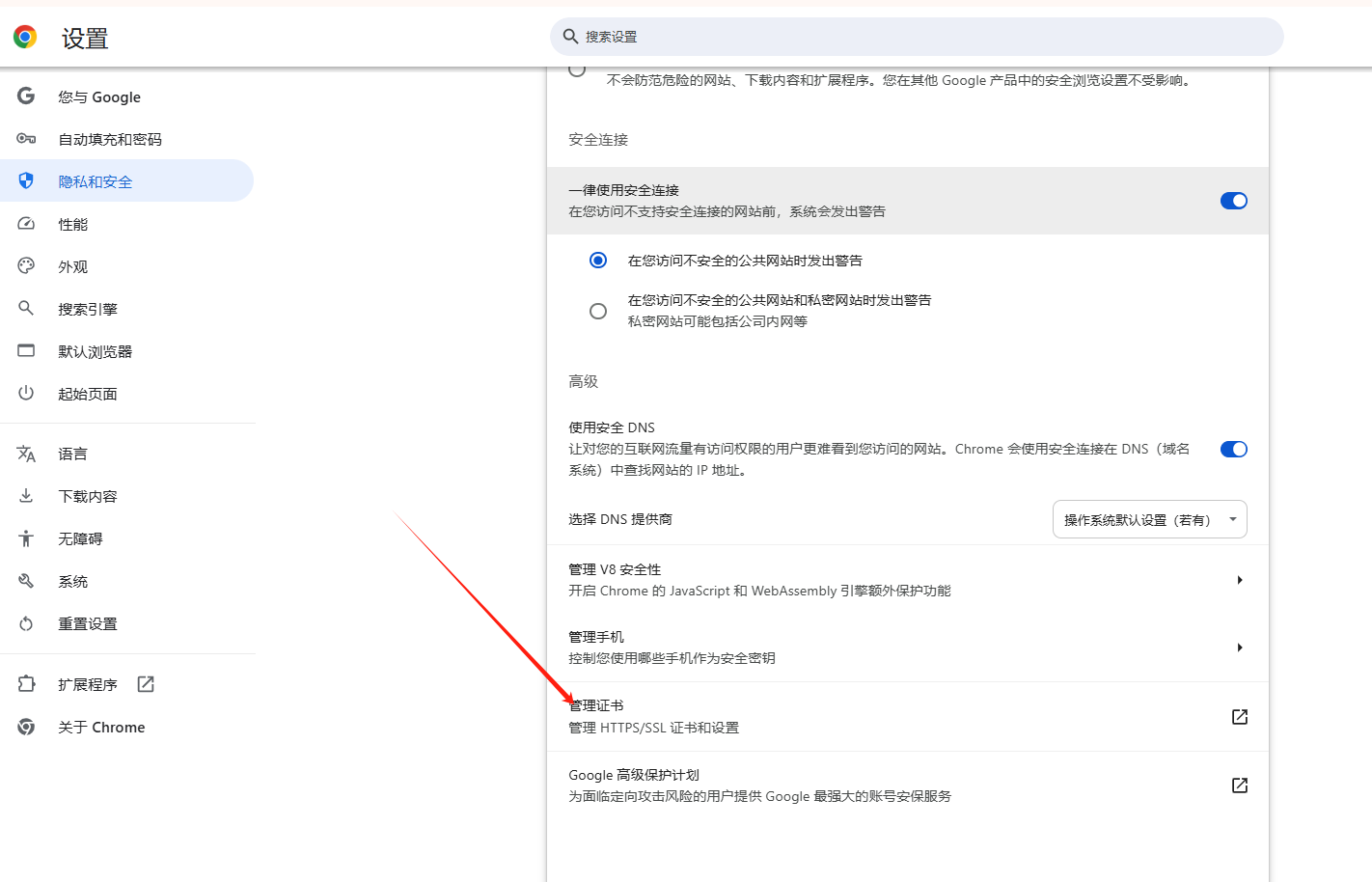Click the 管理手机 row title

coord(596,637)
